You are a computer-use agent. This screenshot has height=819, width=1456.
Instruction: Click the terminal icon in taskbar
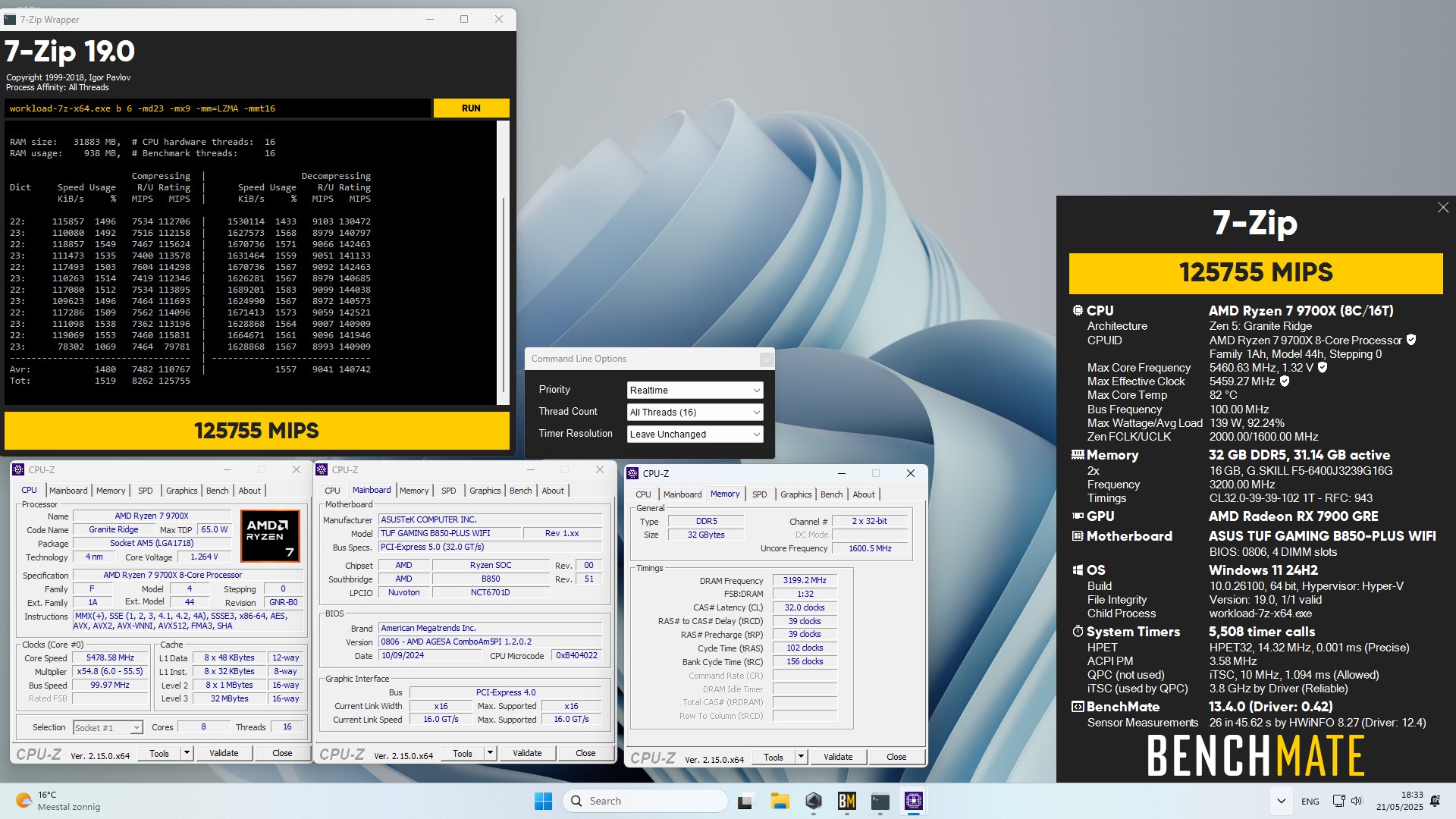click(880, 801)
